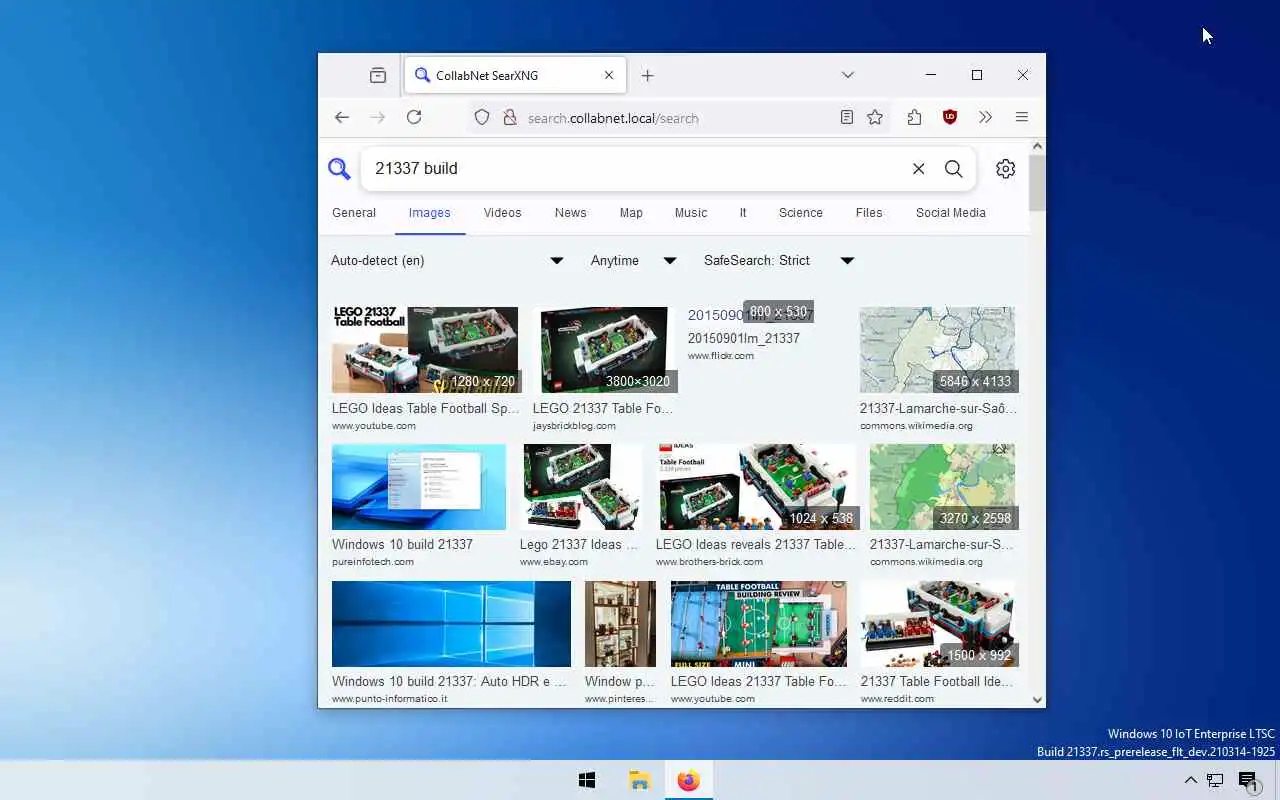
Task: Click '21337 Table Football Ide...' reddit title
Action: point(937,682)
